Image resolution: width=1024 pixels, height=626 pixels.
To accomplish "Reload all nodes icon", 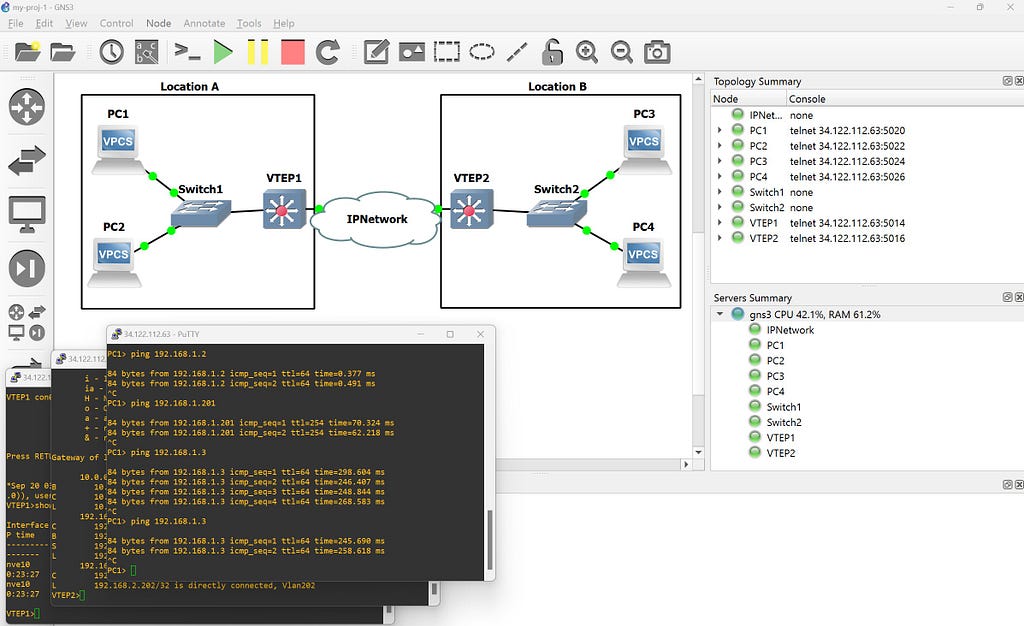I will pos(328,52).
